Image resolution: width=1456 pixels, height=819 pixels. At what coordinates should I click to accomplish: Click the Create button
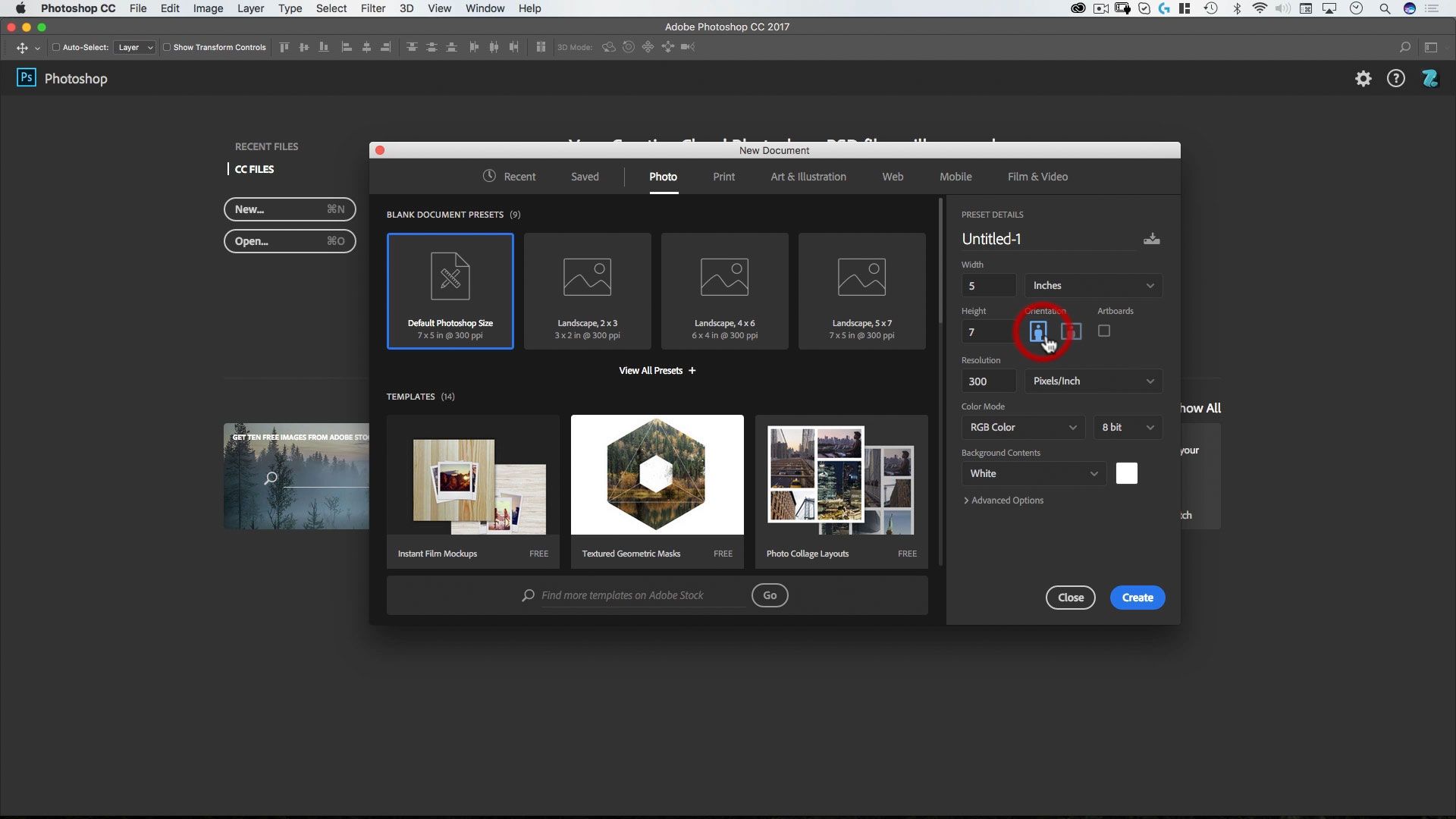pos(1137,598)
